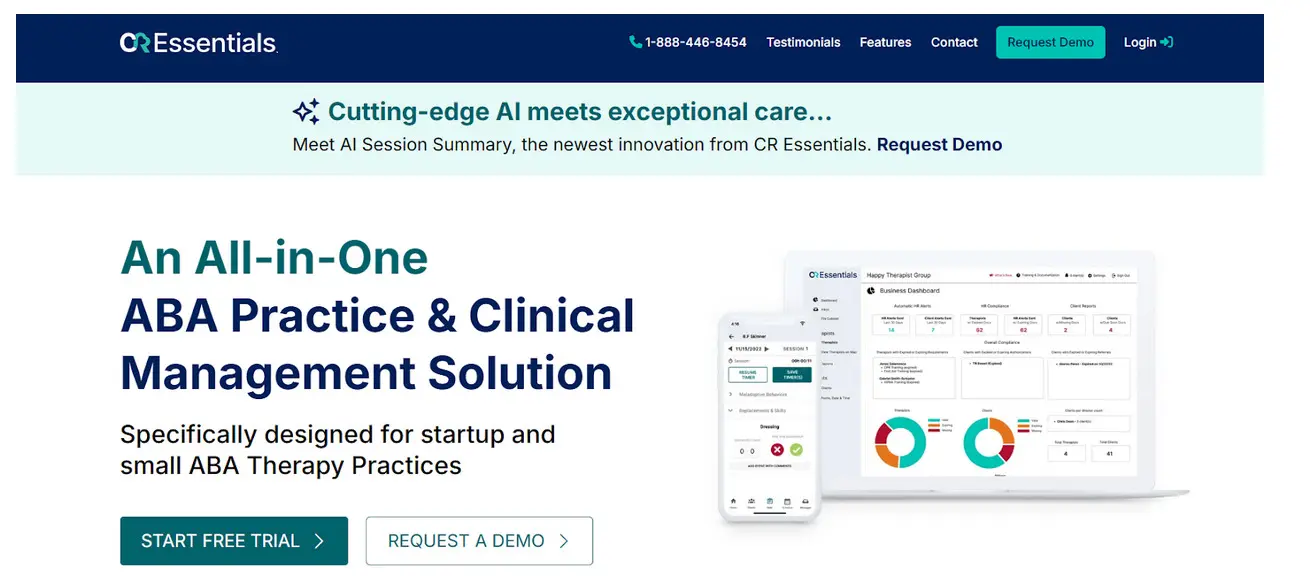
Task: Tap the red X response button
Action: tap(777, 450)
